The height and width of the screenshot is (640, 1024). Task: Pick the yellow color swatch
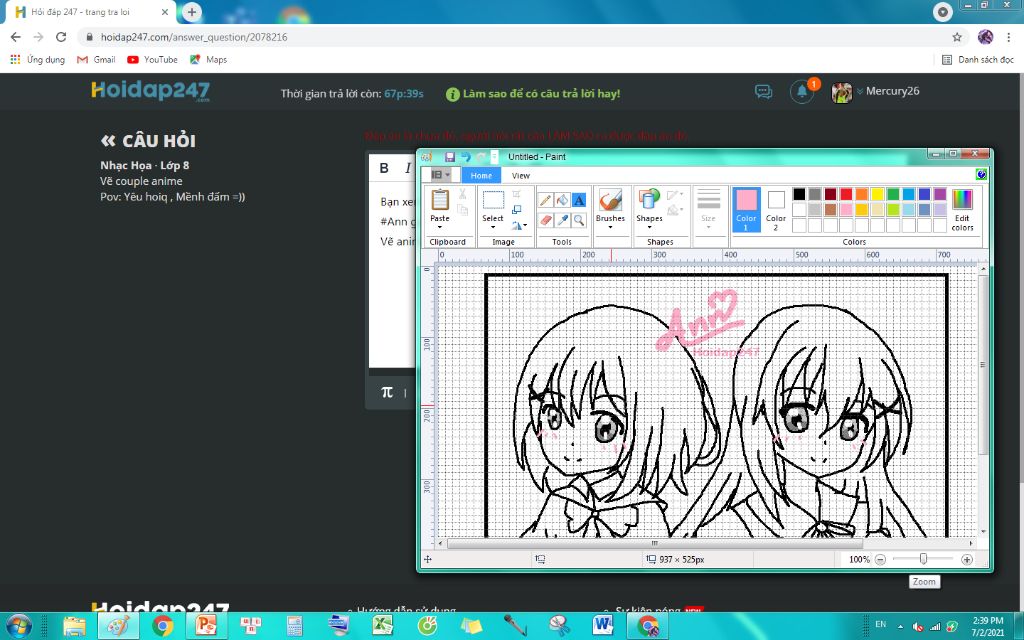(x=877, y=194)
